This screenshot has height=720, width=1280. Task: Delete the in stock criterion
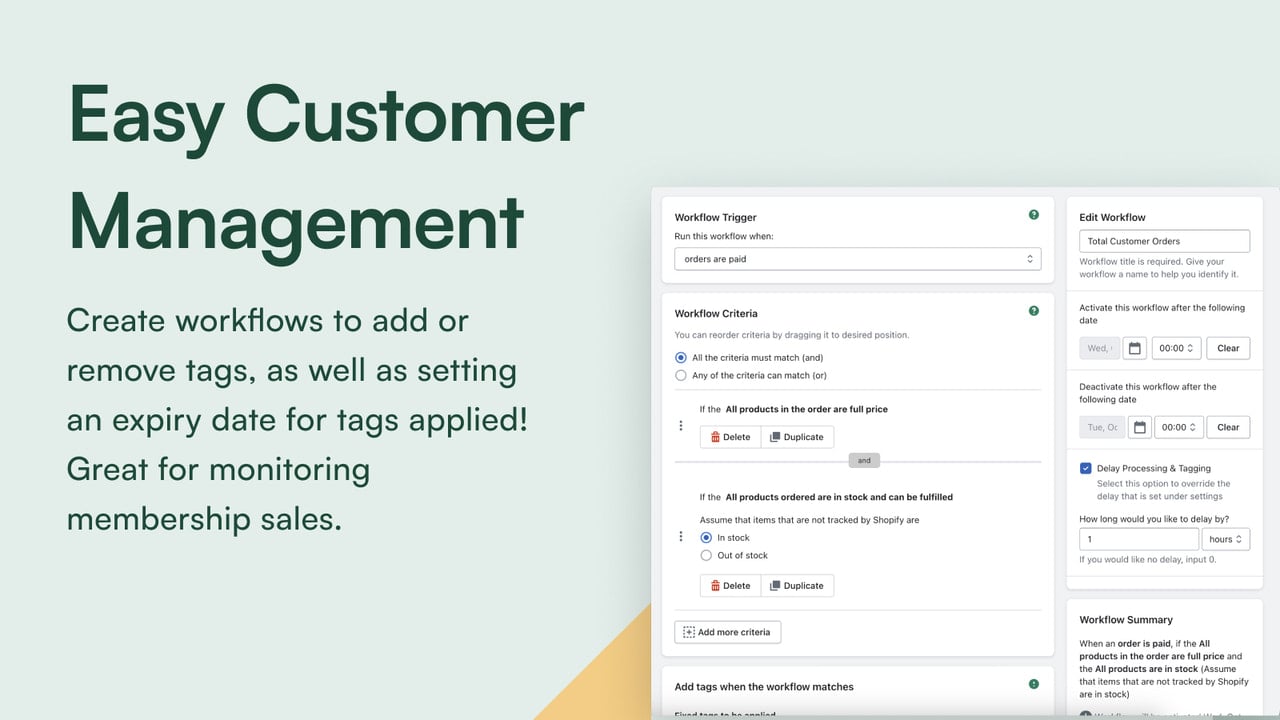click(730, 586)
